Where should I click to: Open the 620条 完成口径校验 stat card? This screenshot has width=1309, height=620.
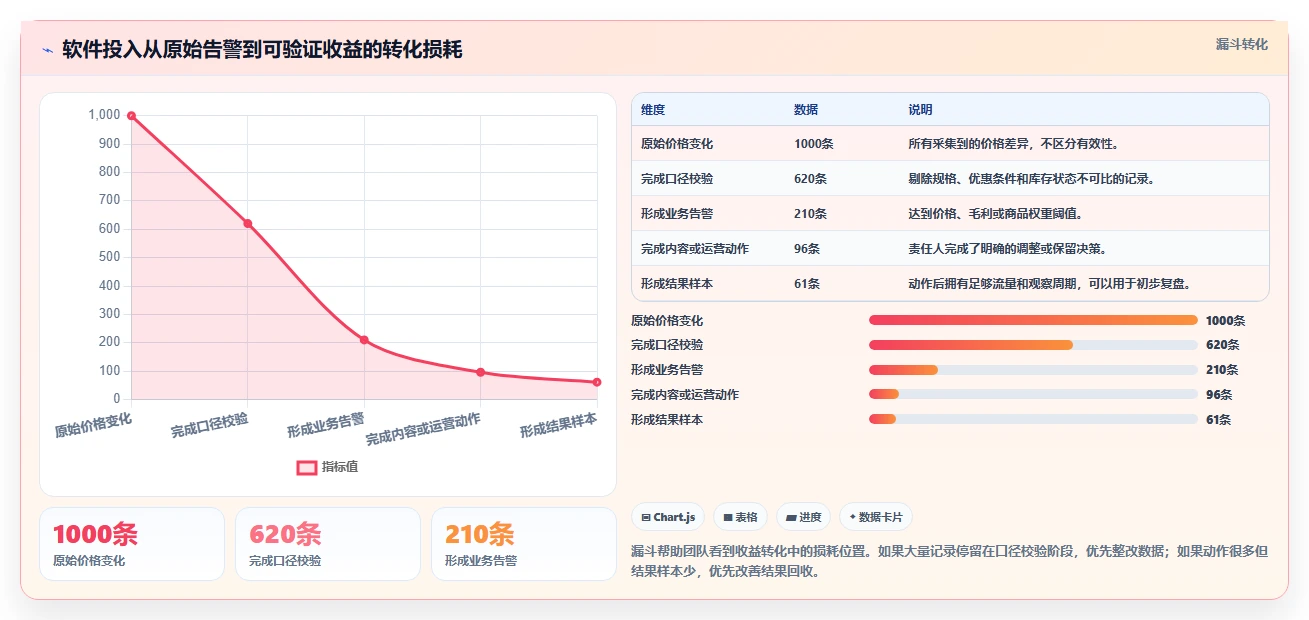[x=328, y=544]
